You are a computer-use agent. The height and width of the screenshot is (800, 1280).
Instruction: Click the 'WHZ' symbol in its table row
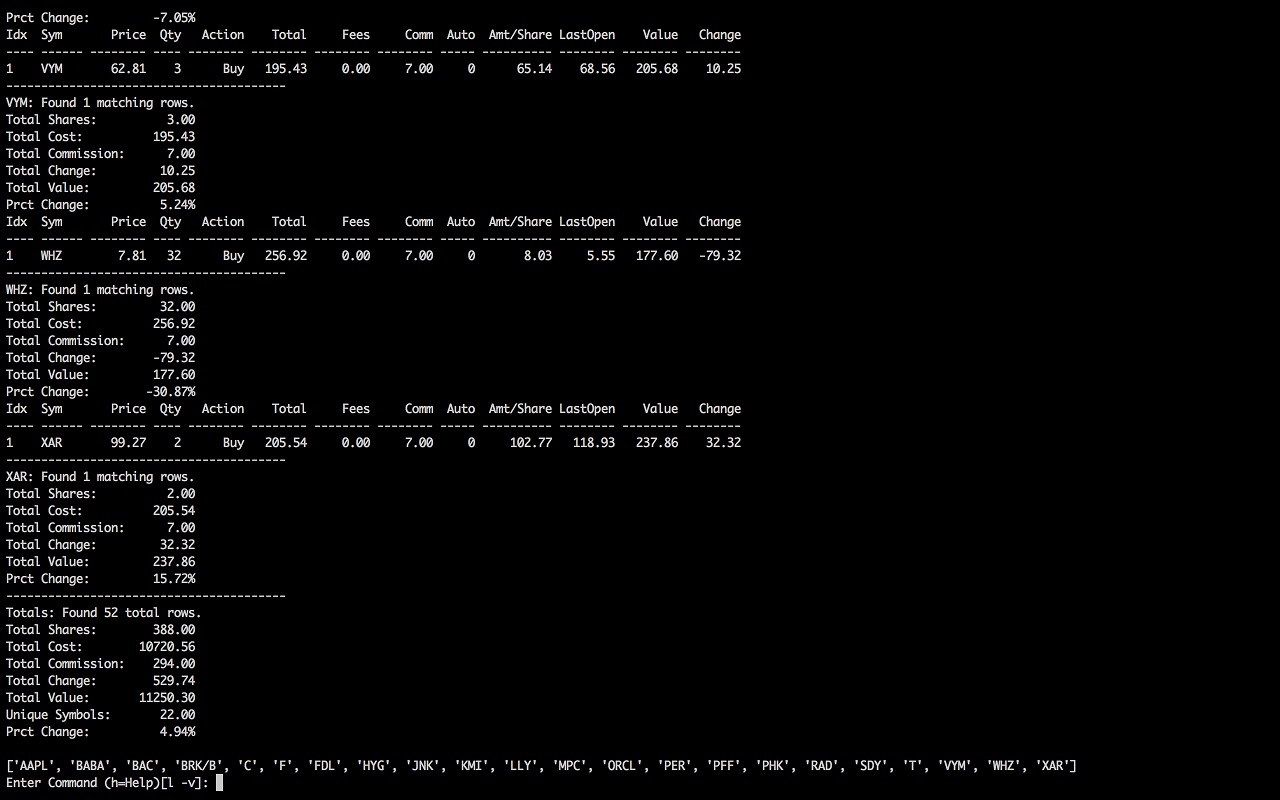click(51, 256)
